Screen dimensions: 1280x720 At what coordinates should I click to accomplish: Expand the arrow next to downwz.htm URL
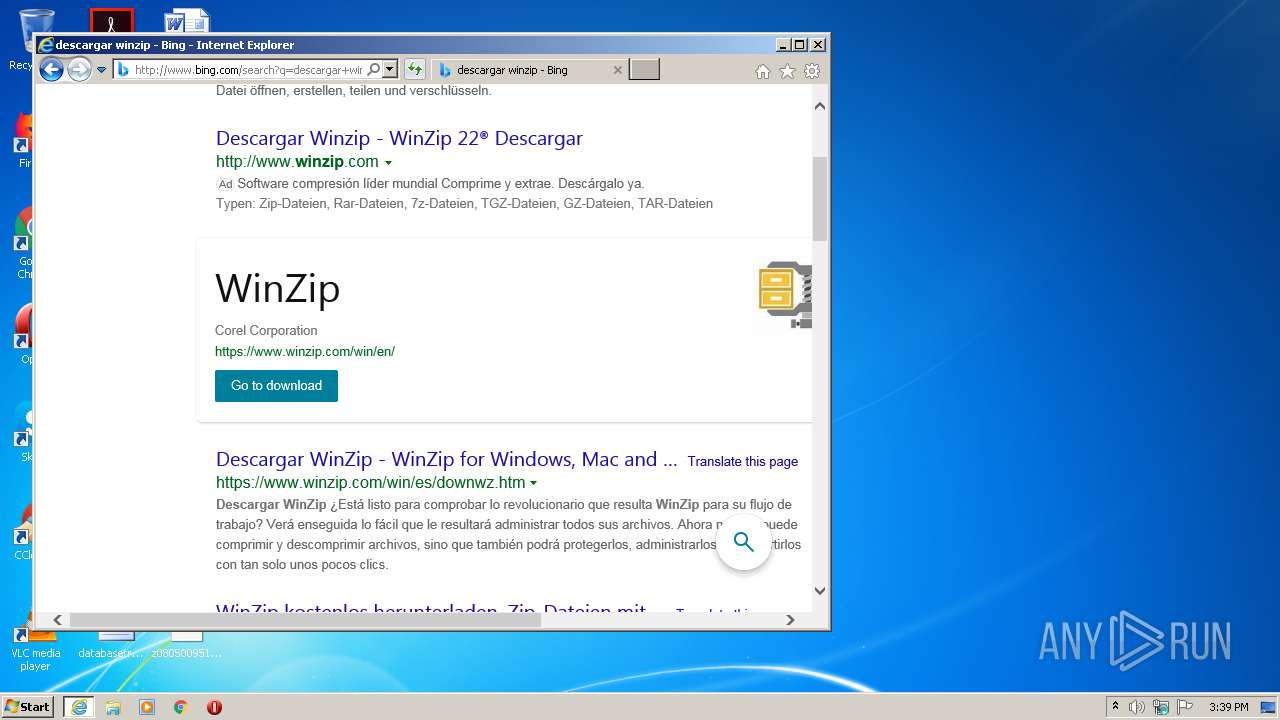533,483
